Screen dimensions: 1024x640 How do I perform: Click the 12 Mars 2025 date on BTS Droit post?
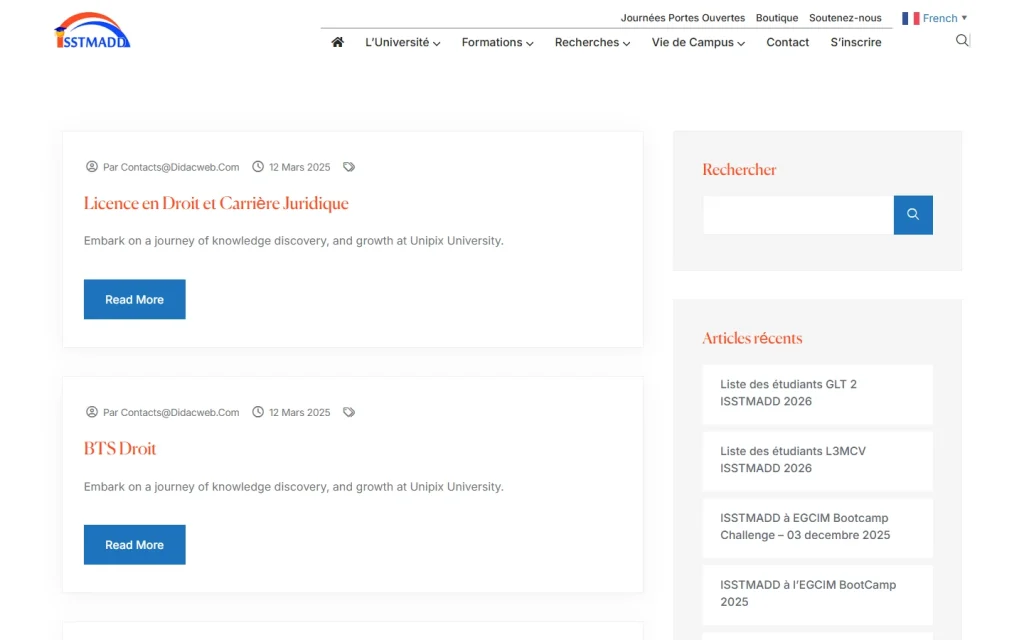pyautogui.click(x=300, y=413)
